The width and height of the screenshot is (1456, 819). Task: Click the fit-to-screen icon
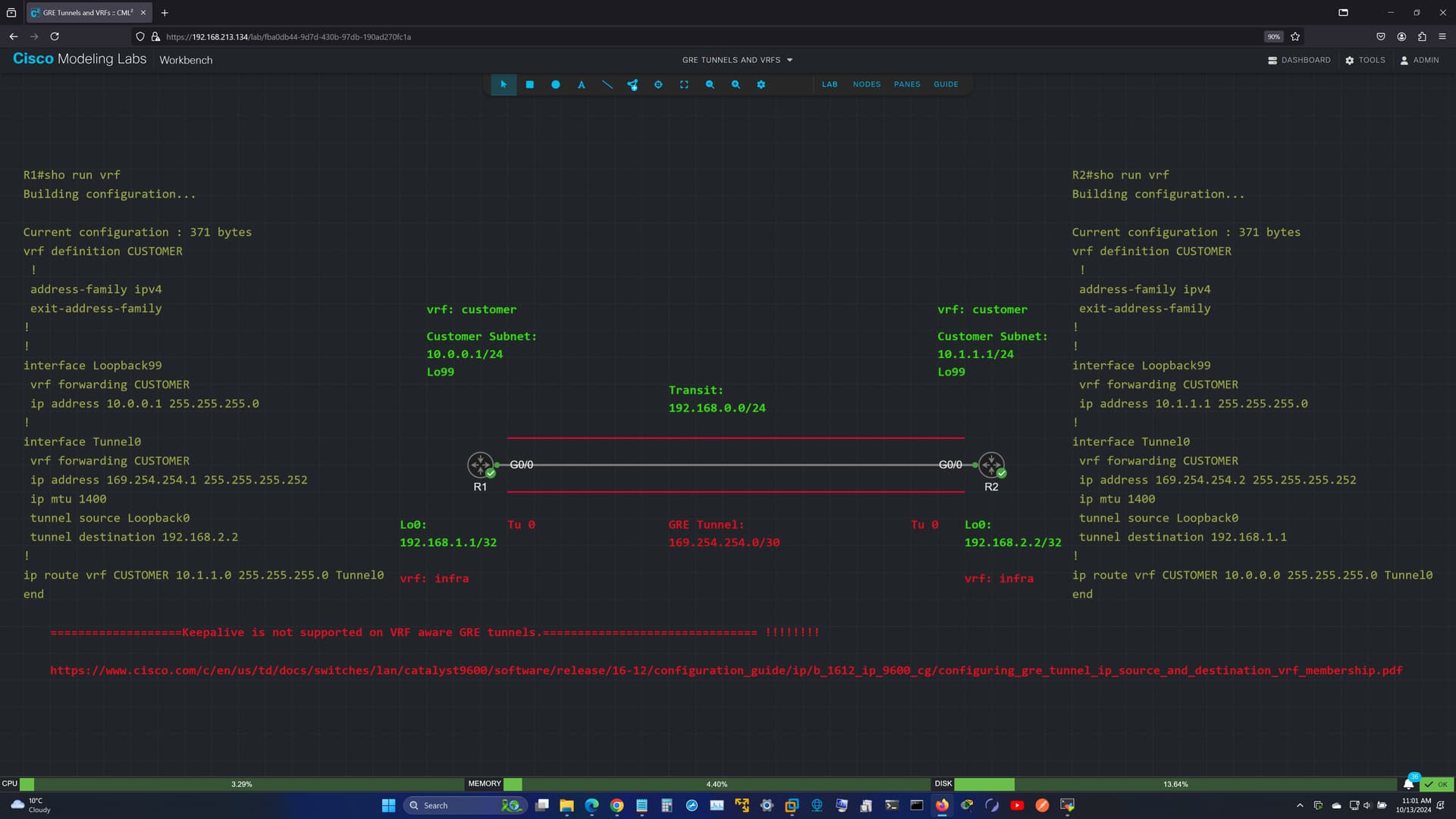pos(684,84)
